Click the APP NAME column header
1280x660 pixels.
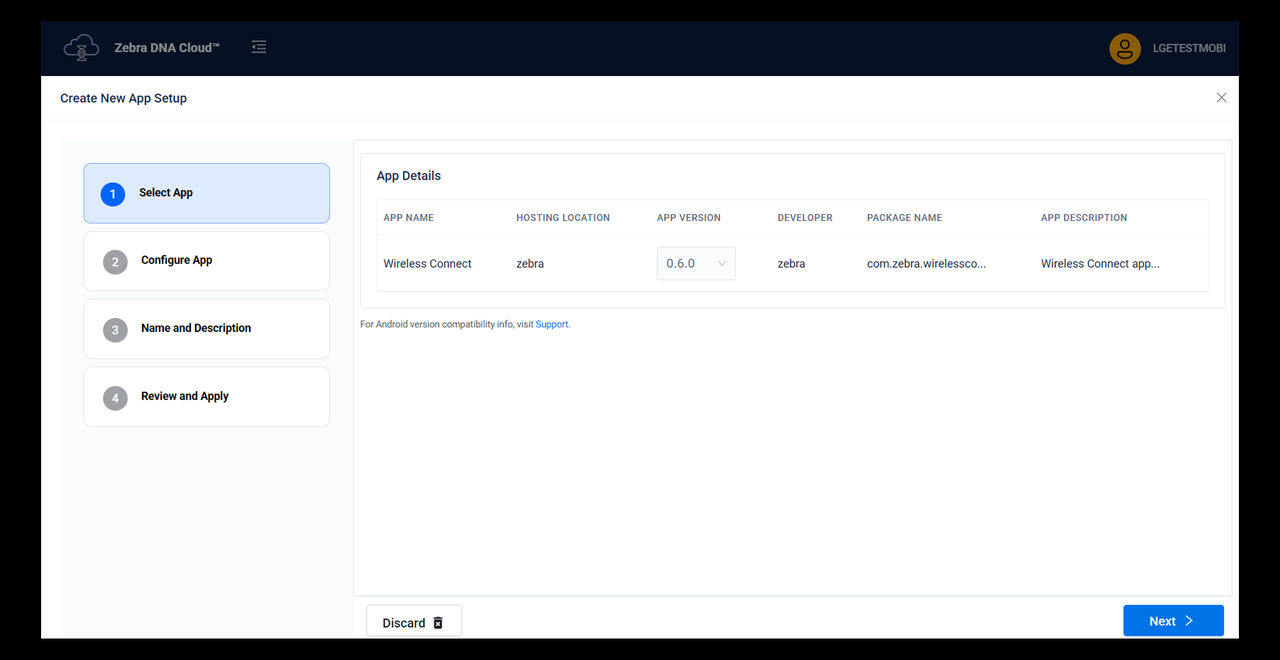coord(407,217)
